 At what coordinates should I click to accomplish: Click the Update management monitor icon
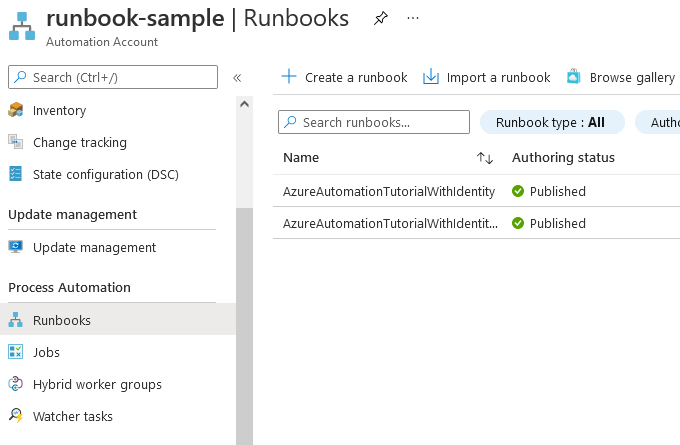coord(16,247)
